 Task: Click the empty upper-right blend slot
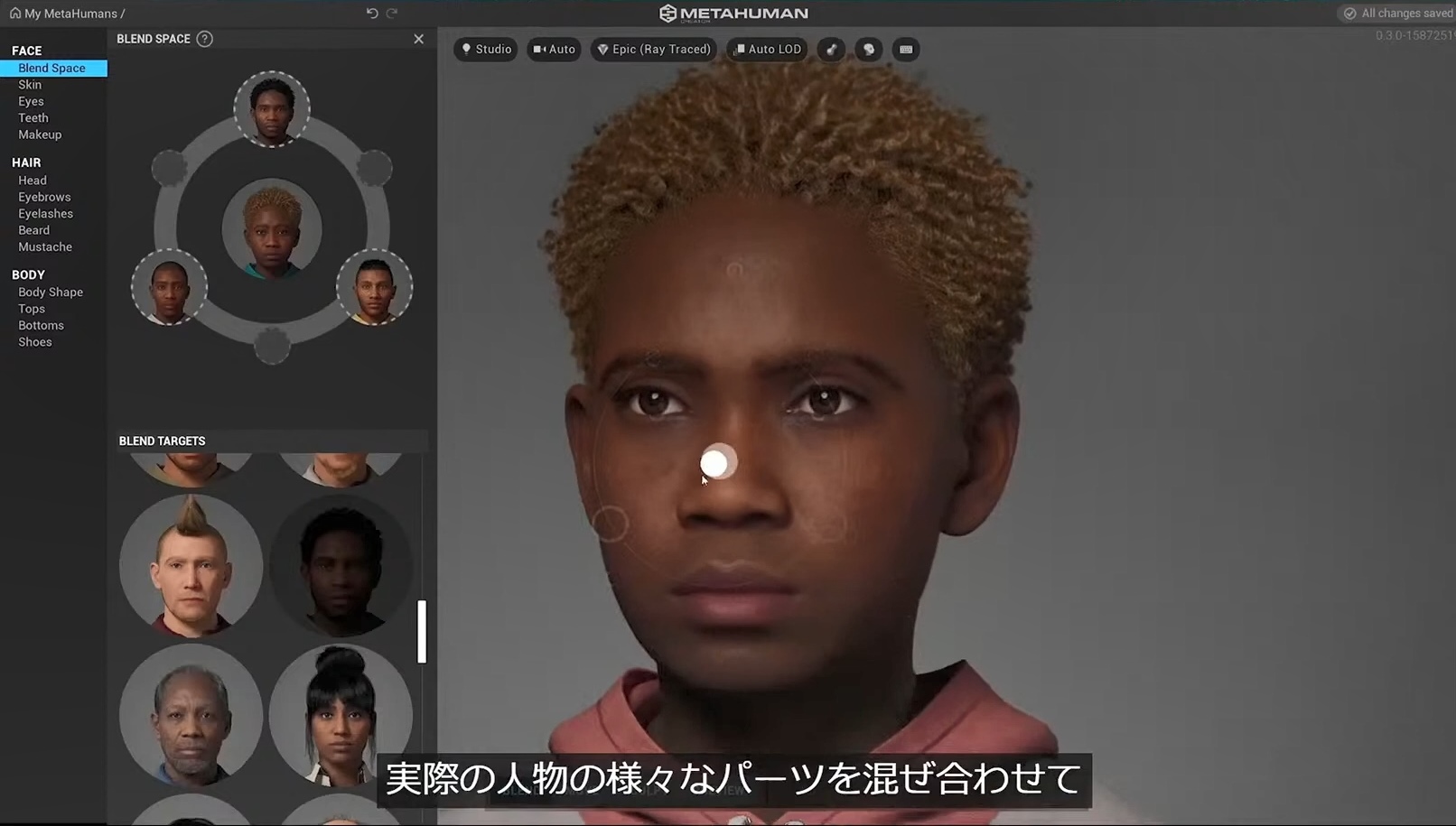[374, 168]
